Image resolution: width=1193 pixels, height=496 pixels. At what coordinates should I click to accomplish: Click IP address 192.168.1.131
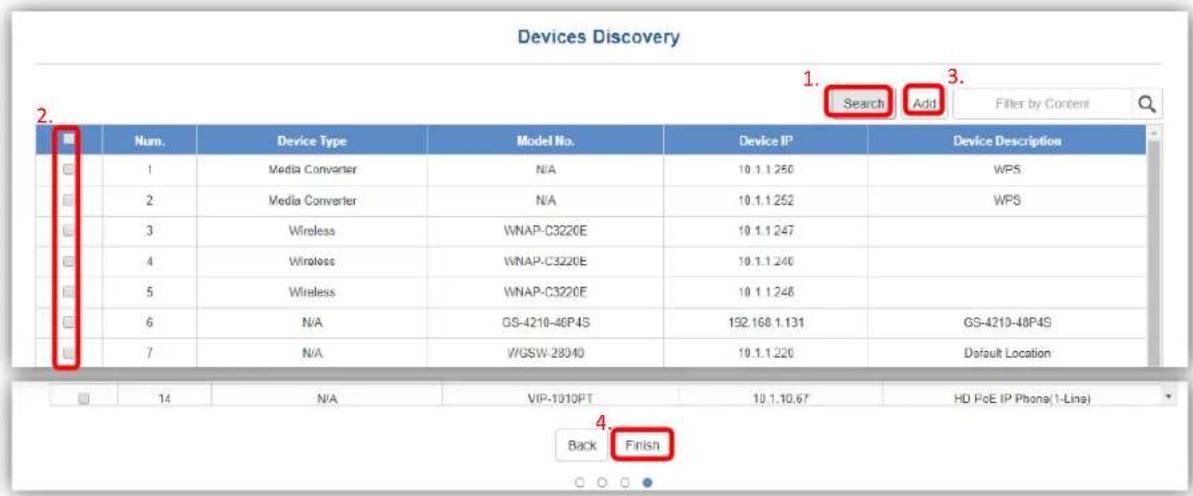tap(765, 322)
